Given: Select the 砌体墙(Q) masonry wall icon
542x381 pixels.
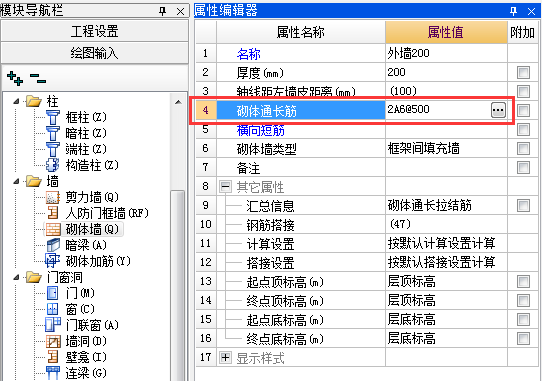Looking at the screenshot, I should pos(53,229).
